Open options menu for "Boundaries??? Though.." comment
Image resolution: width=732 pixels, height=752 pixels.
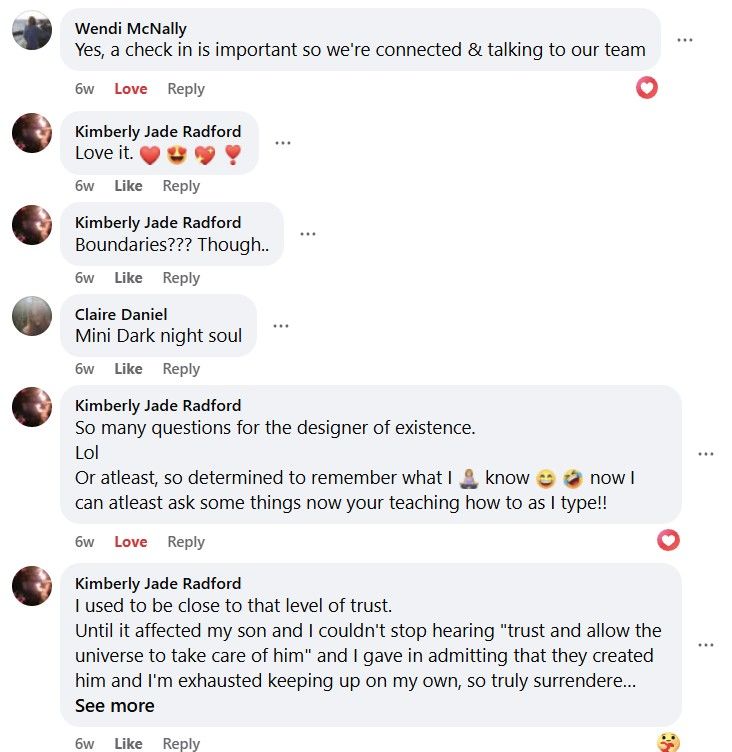pyautogui.click(x=308, y=234)
